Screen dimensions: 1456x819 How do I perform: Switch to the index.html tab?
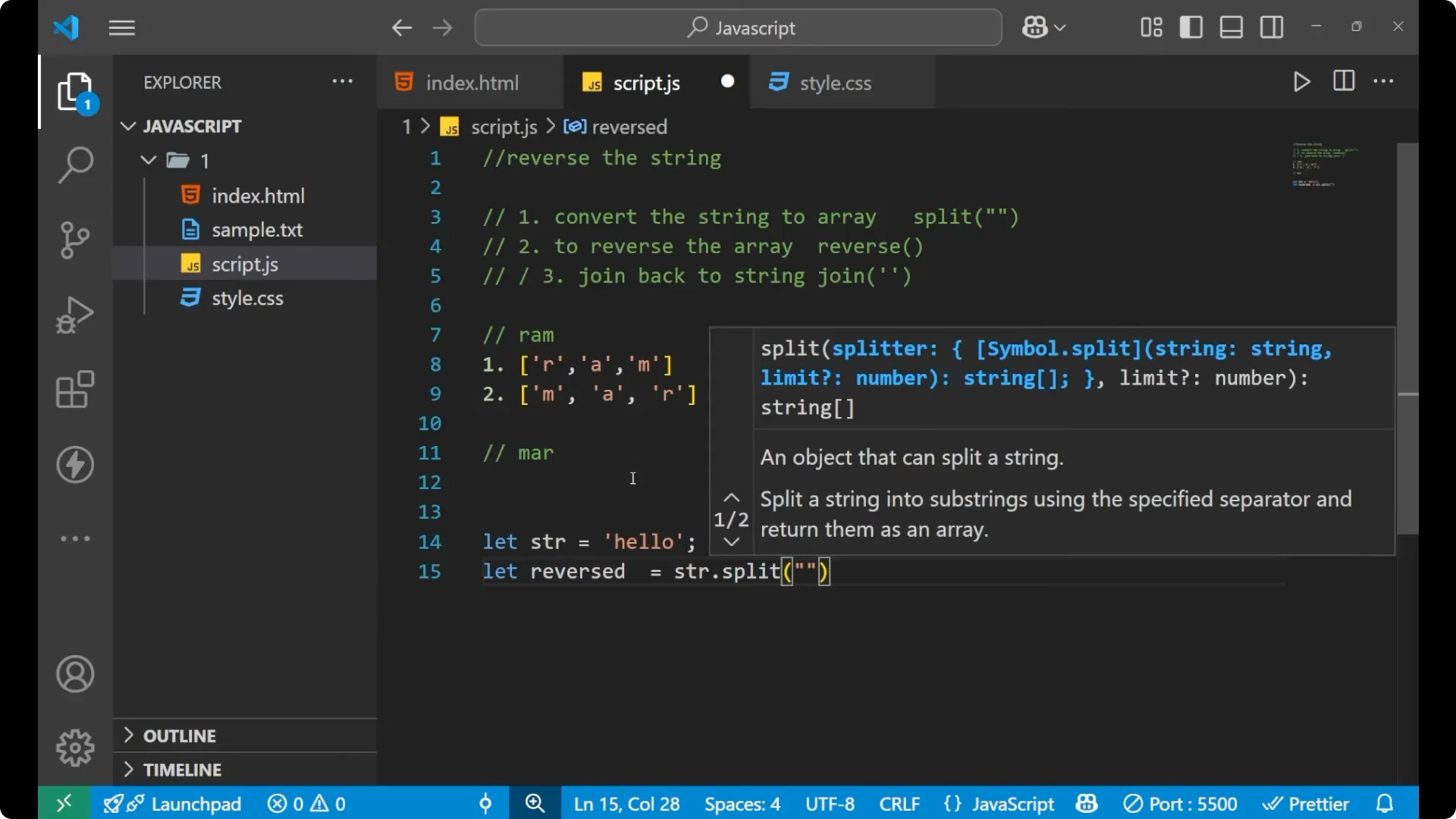click(470, 83)
